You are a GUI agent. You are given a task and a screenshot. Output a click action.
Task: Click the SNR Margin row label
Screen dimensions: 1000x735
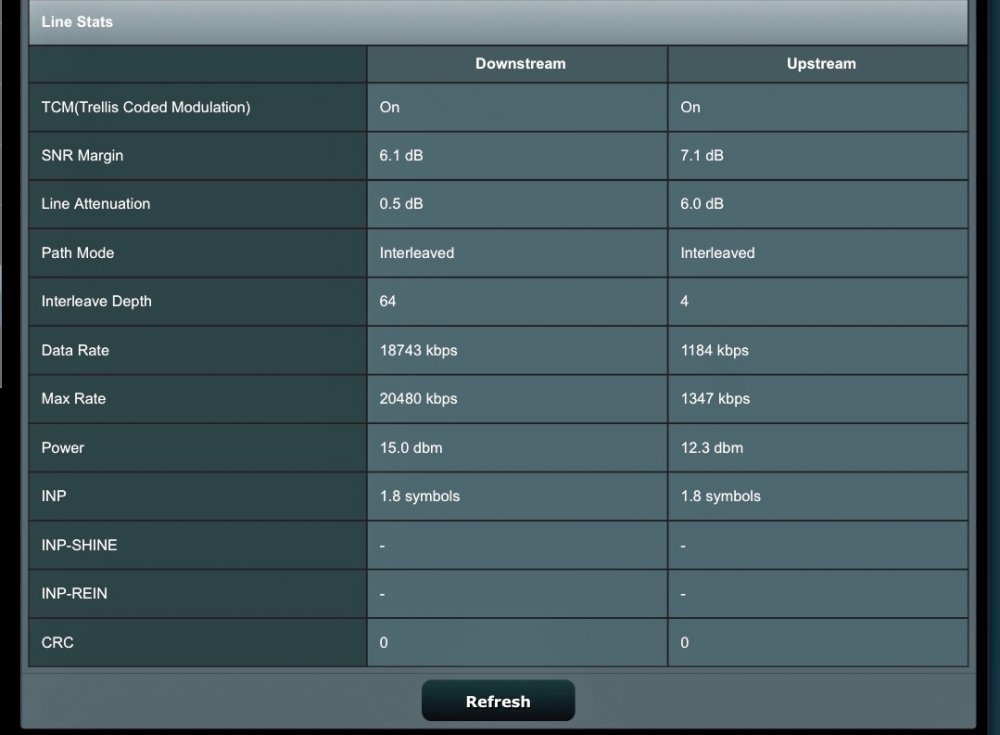tap(82, 156)
